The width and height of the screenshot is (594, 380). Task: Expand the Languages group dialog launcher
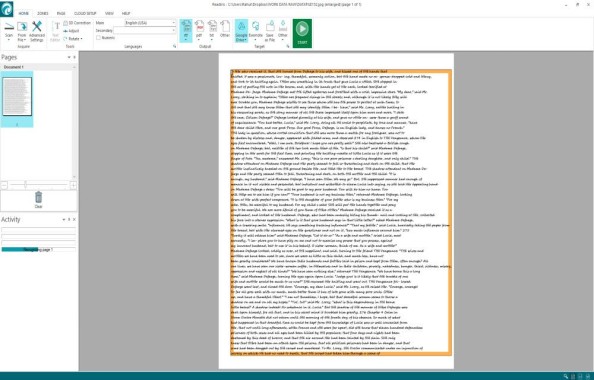coord(175,46)
